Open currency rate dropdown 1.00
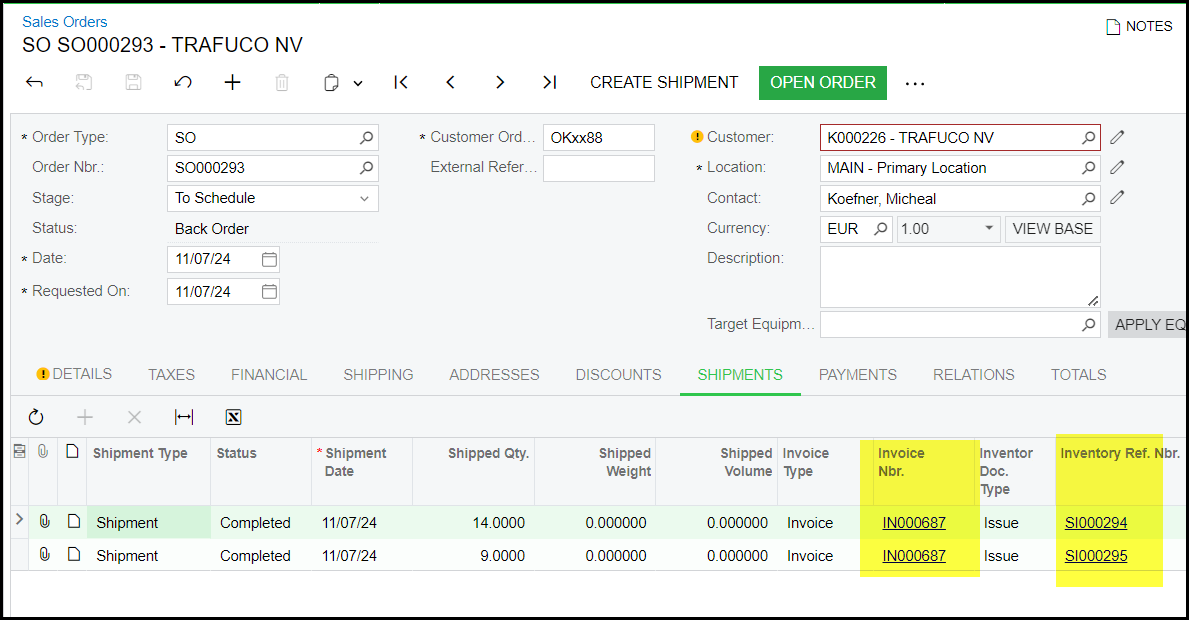The image size is (1189, 620). click(989, 229)
